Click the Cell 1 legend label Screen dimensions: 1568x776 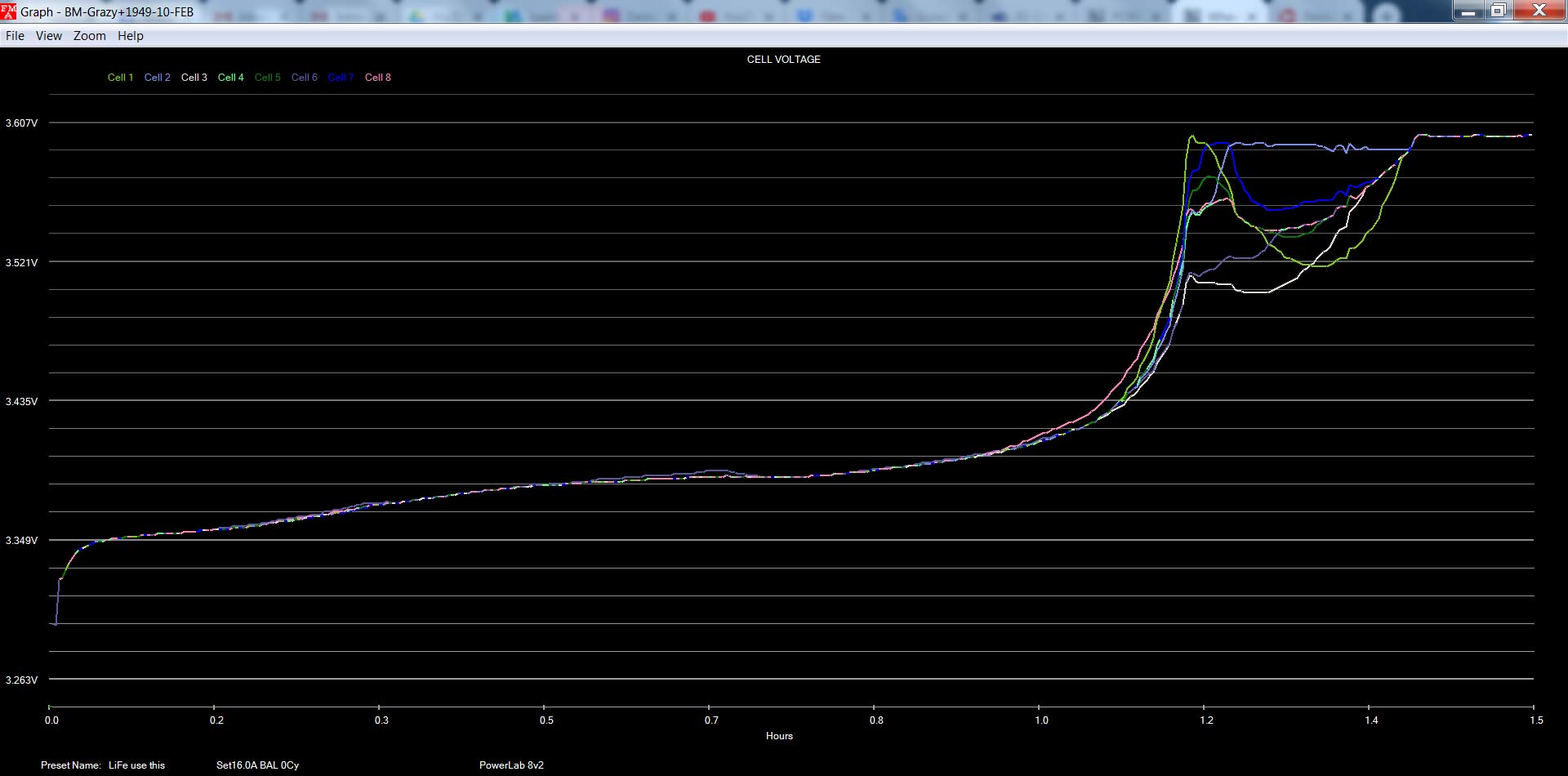tap(120, 78)
